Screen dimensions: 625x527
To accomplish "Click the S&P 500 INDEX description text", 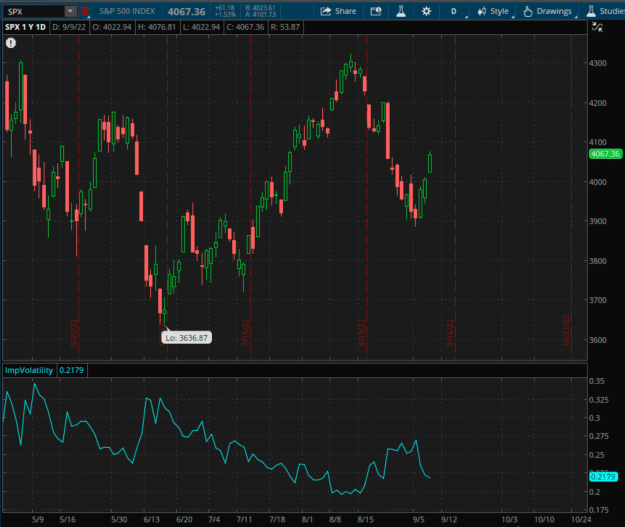I will point(127,11).
